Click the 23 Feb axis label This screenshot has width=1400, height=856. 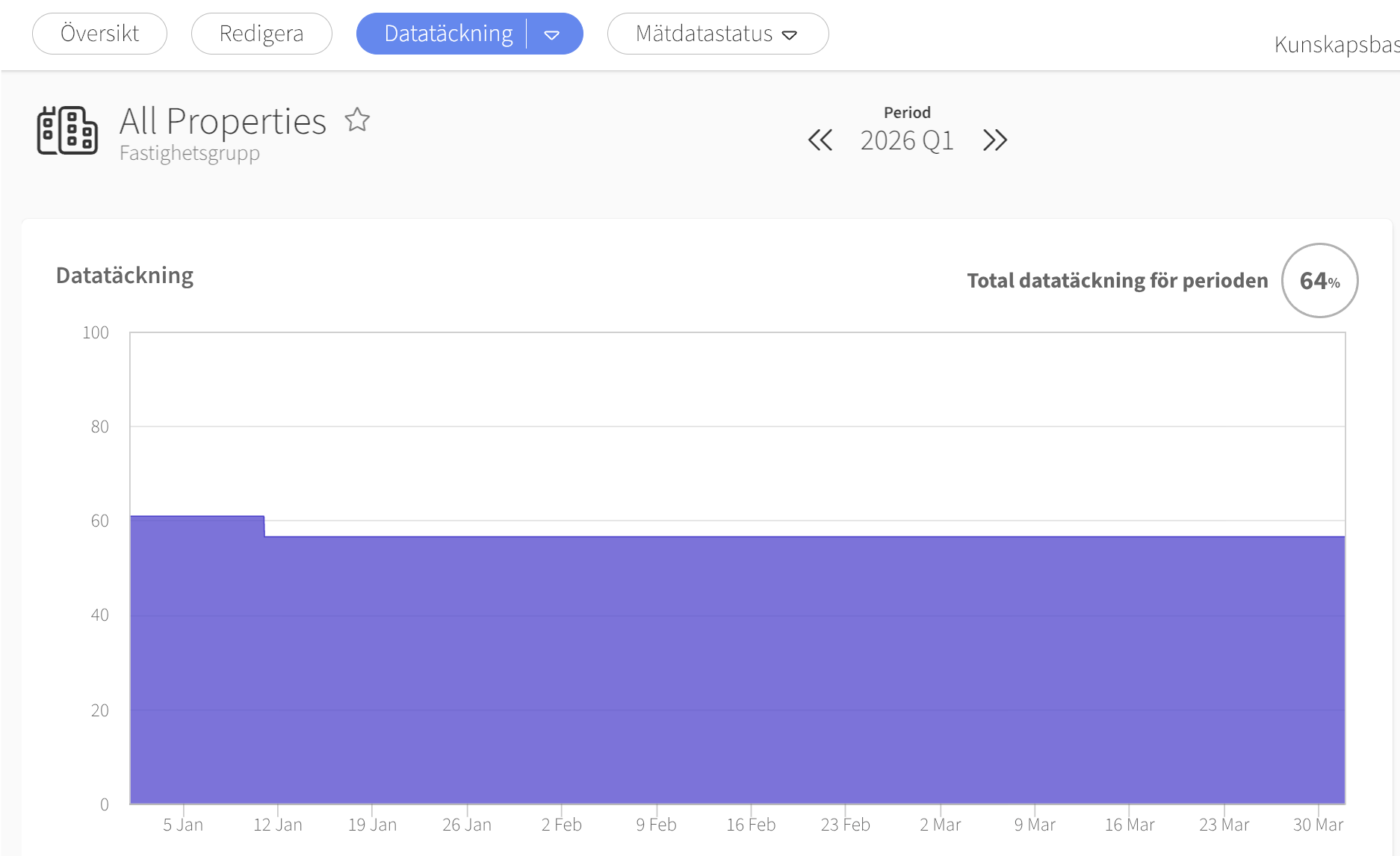(x=846, y=825)
